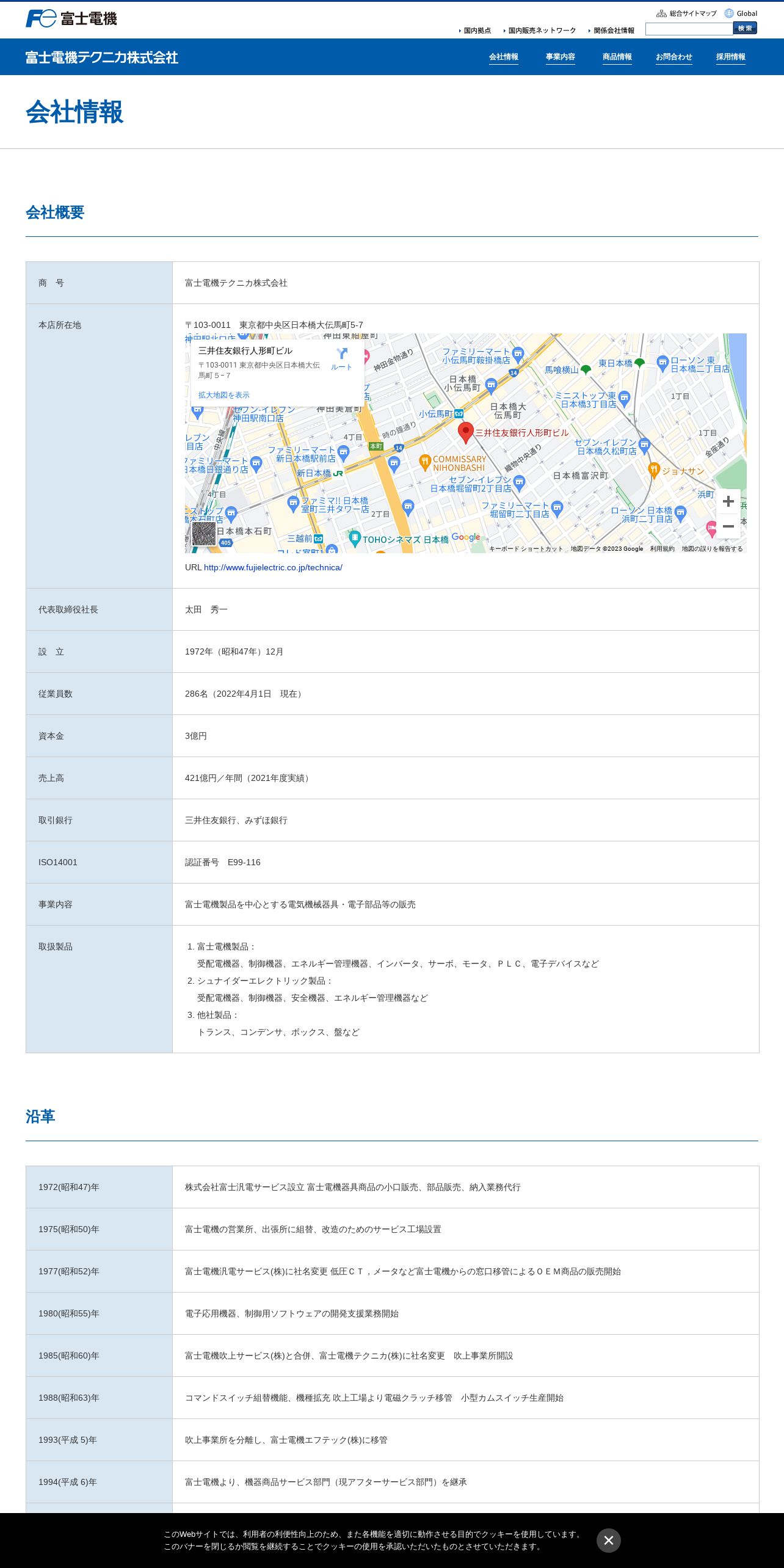This screenshot has width=784, height=1568.
Task: Click the 沿革 section heading
Action: [x=40, y=1117]
